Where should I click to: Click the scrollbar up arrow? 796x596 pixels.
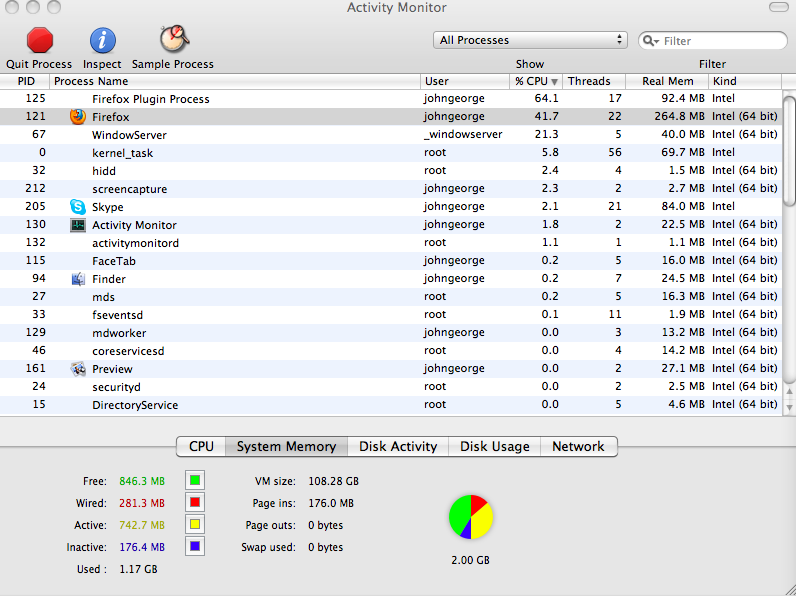point(789,391)
